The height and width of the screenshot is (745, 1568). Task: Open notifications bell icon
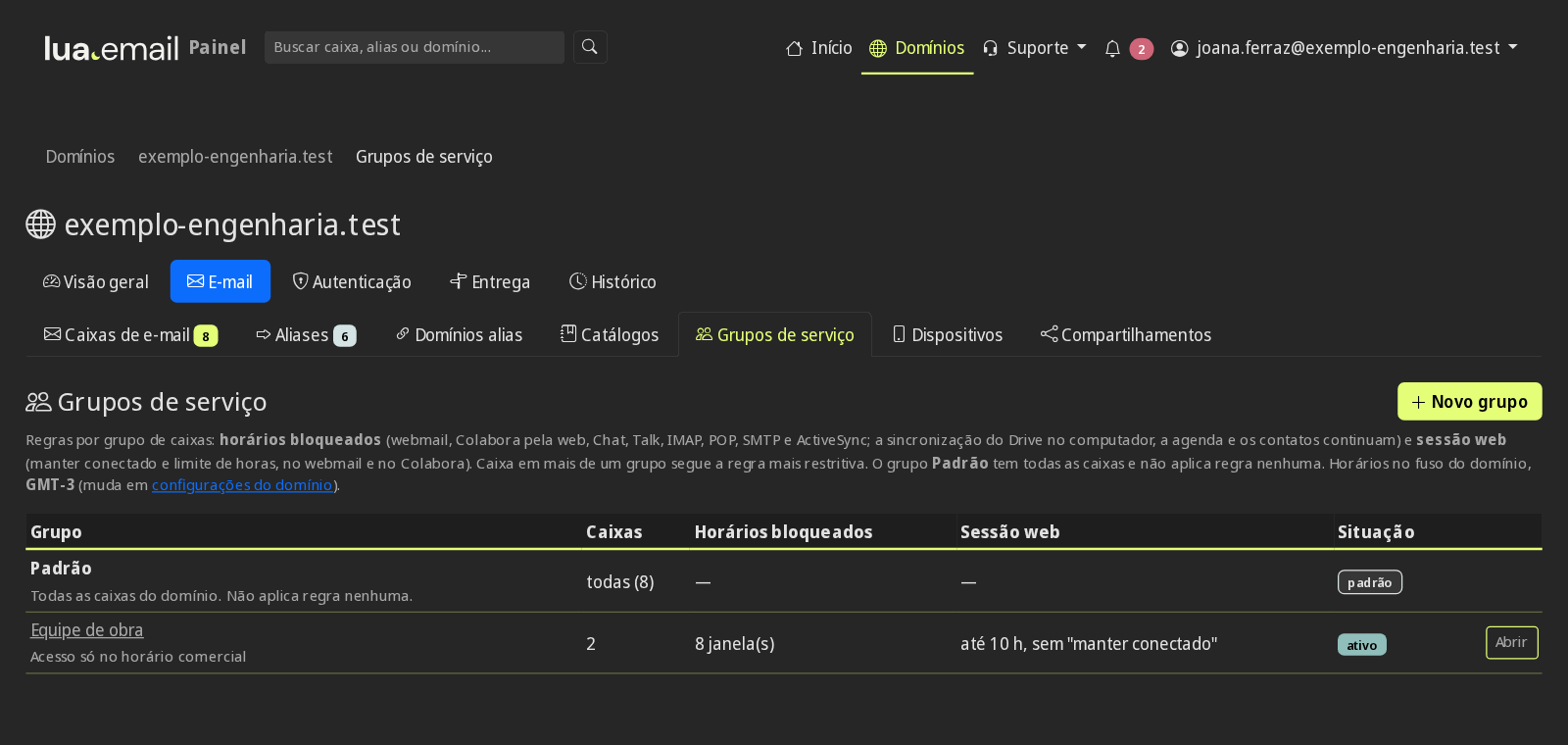(x=1112, y=48)
